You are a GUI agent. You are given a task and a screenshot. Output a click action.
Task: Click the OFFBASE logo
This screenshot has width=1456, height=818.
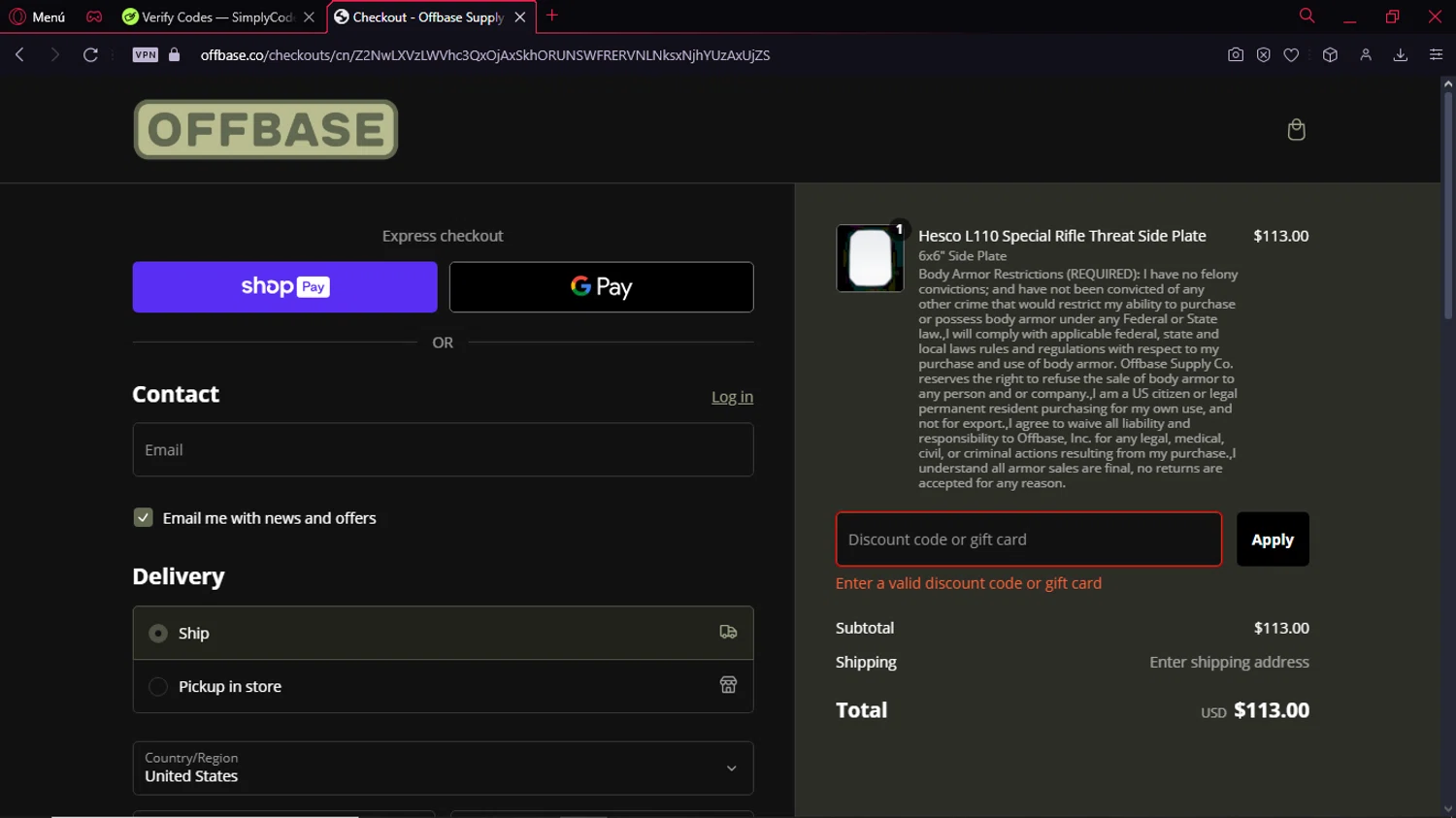point(266,129)
